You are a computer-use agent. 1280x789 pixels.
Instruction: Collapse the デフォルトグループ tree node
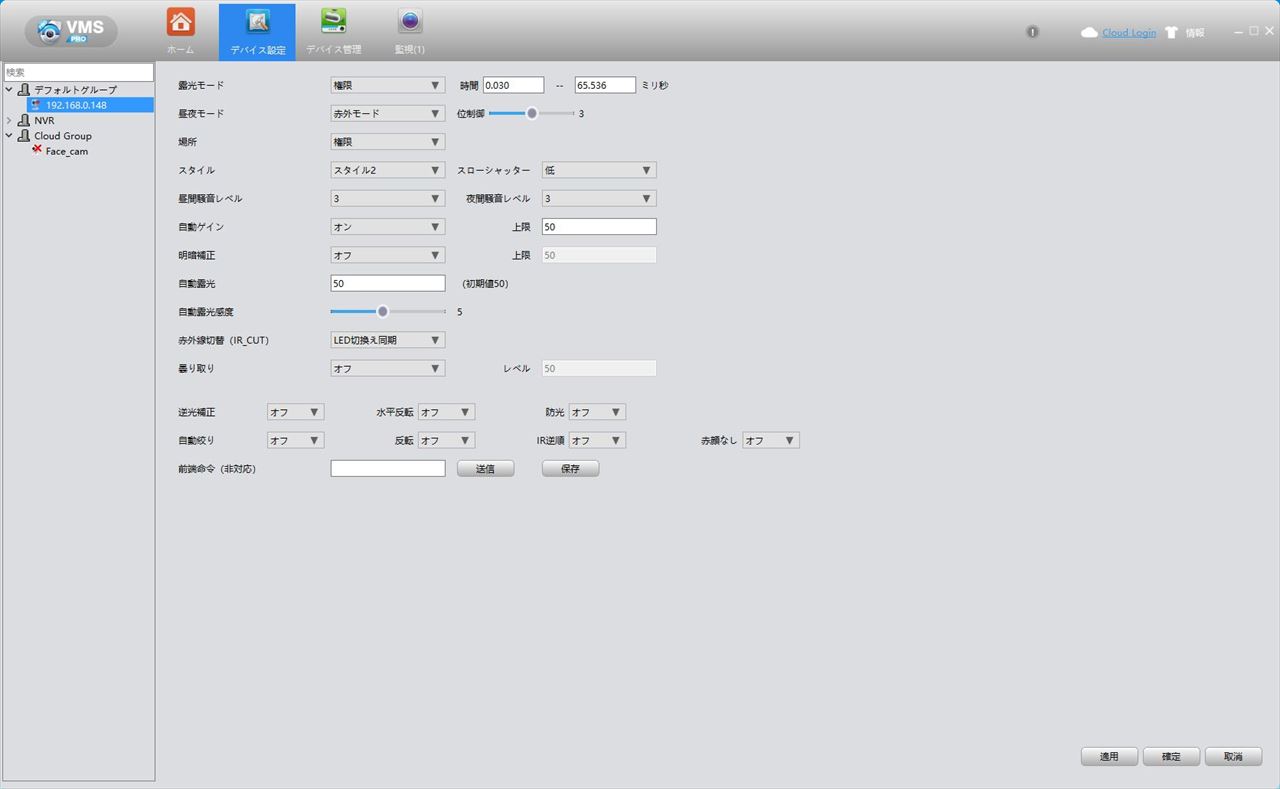[9, 90]
